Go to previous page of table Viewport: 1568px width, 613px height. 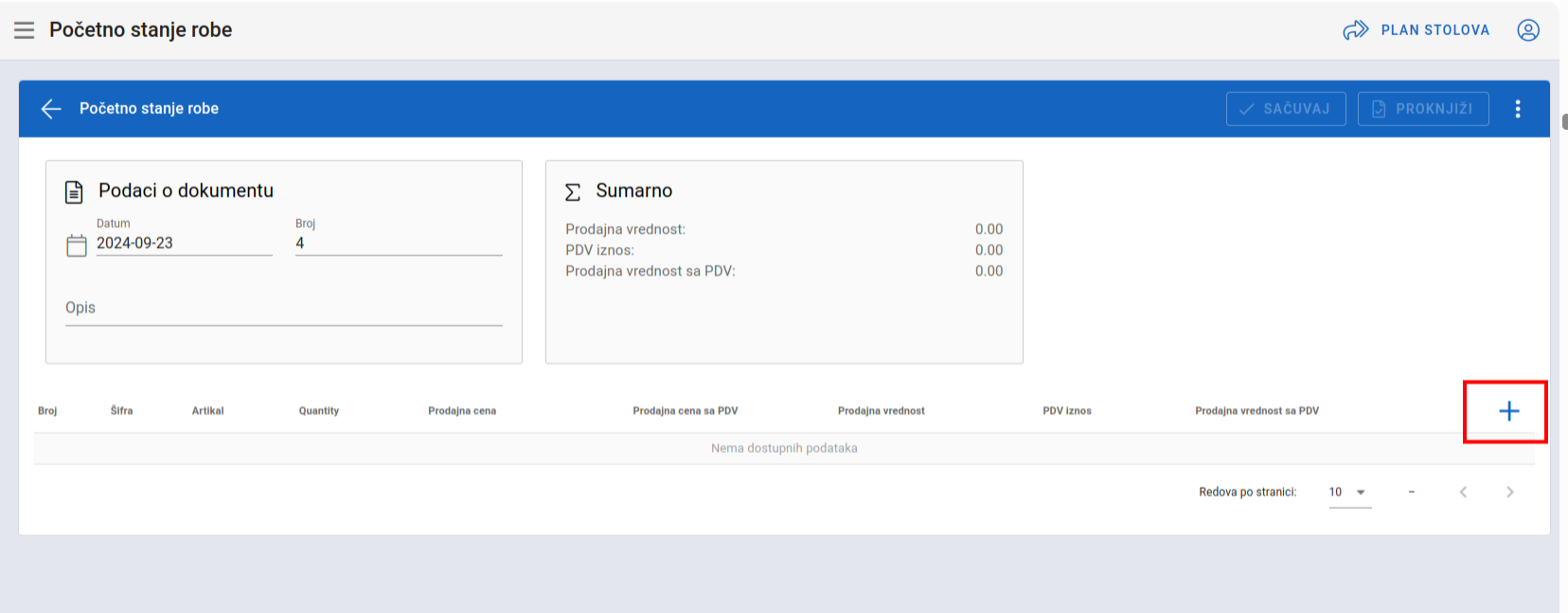1463,492
